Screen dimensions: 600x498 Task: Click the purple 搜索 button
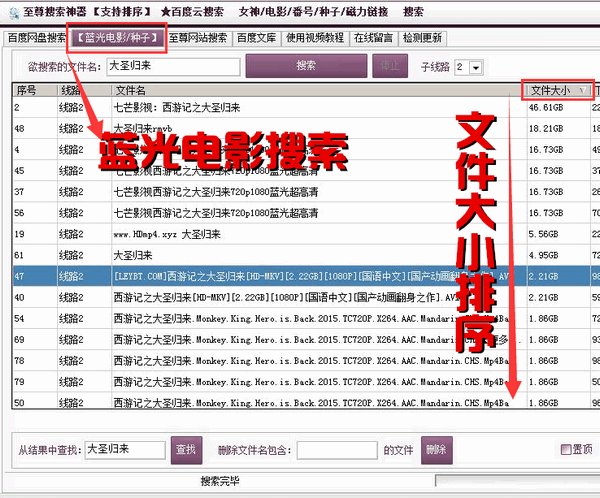(x=306, y=65)
